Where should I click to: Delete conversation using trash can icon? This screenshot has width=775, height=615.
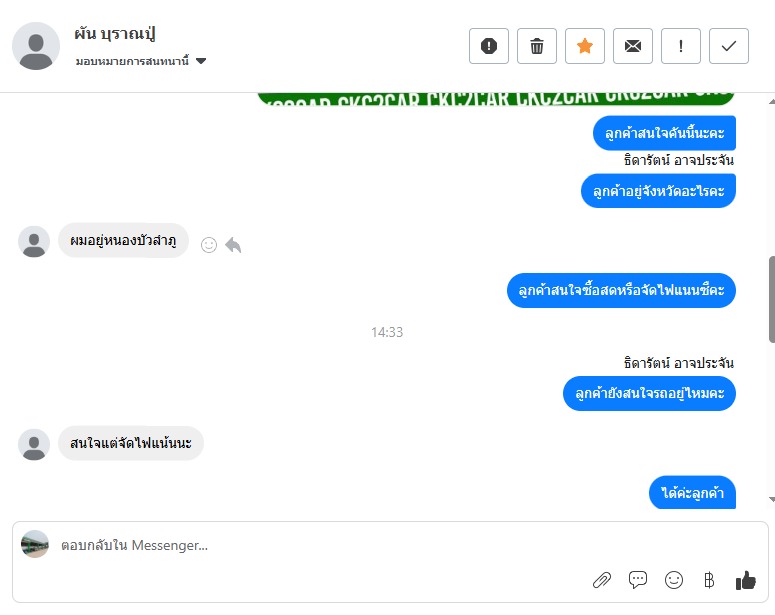537,46
